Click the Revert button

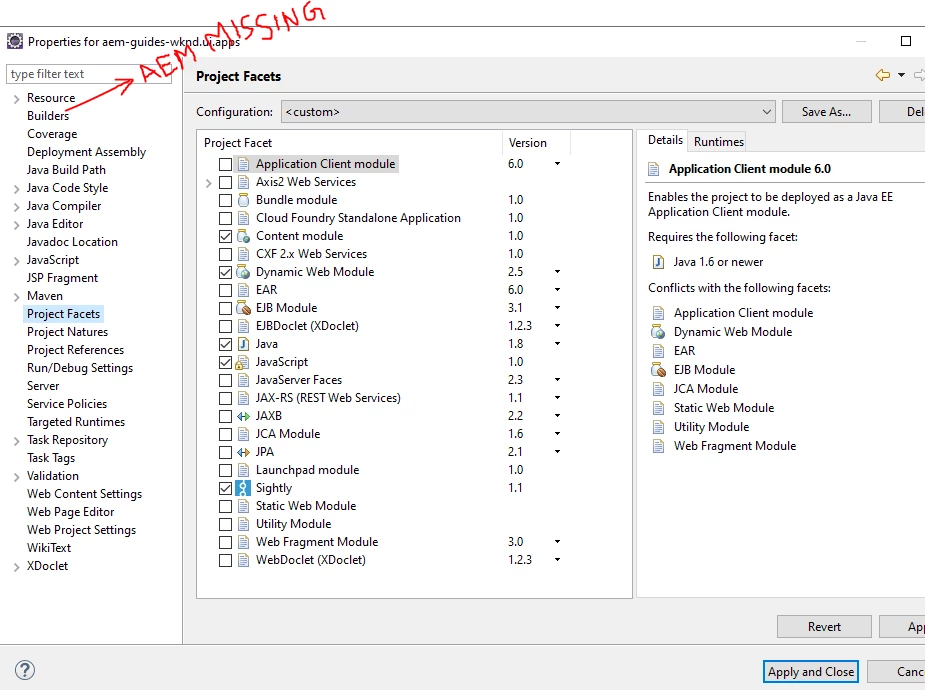824,627
